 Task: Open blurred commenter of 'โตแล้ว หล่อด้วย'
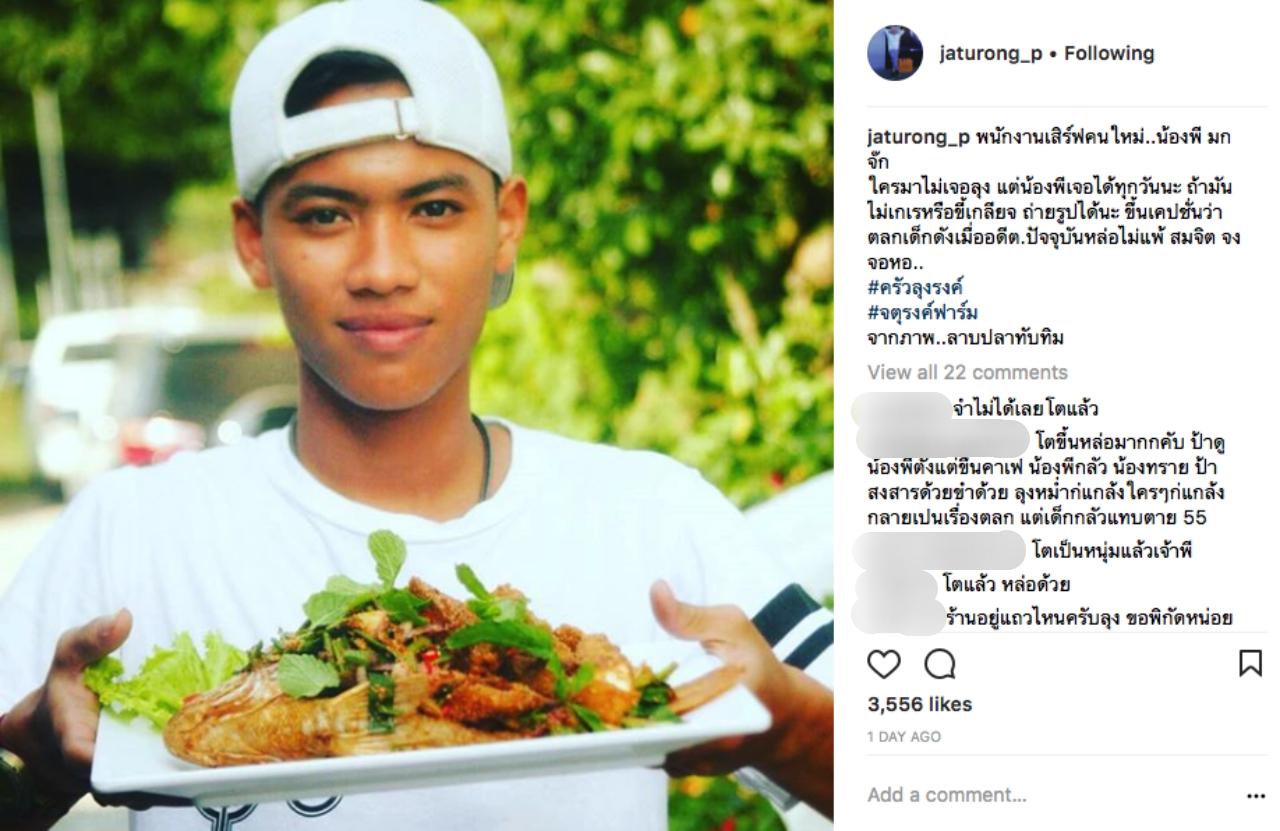(x=897, y=584)
